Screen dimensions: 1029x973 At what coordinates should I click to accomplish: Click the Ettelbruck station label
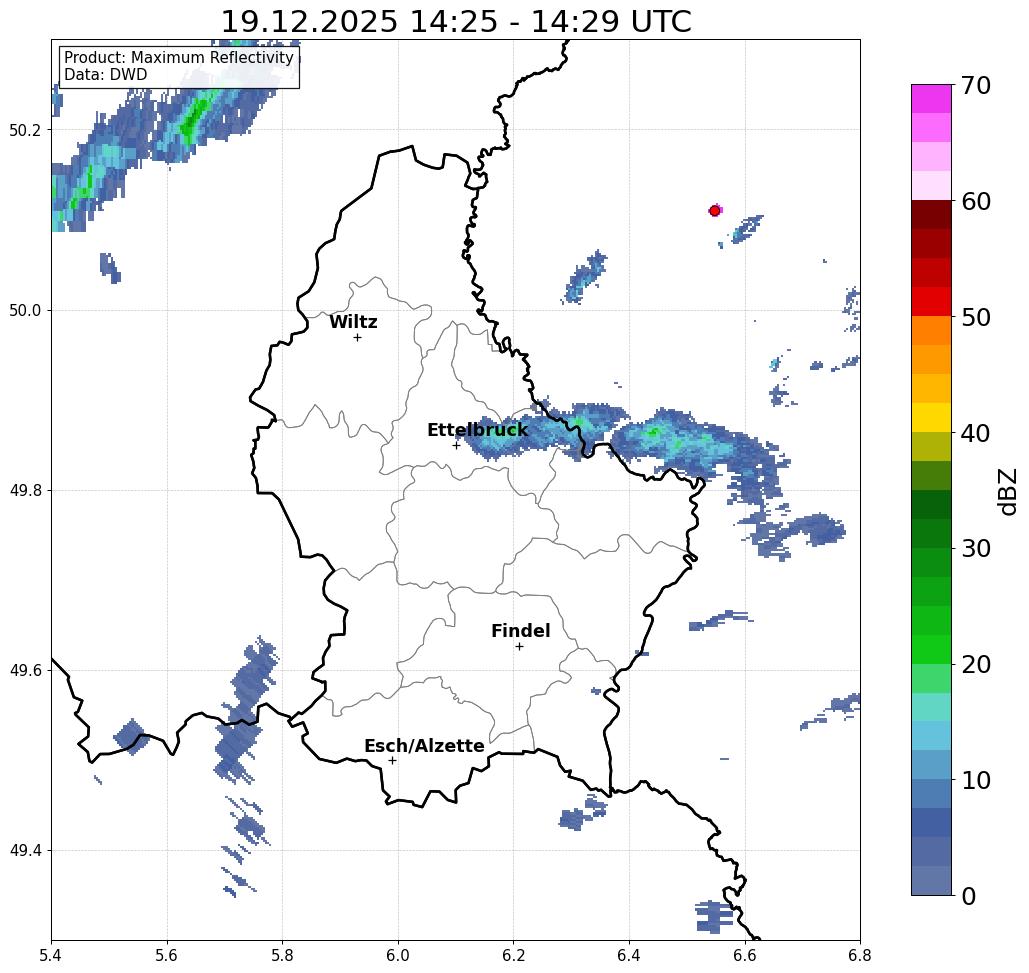pyautogui.click(x=477, y=430)
